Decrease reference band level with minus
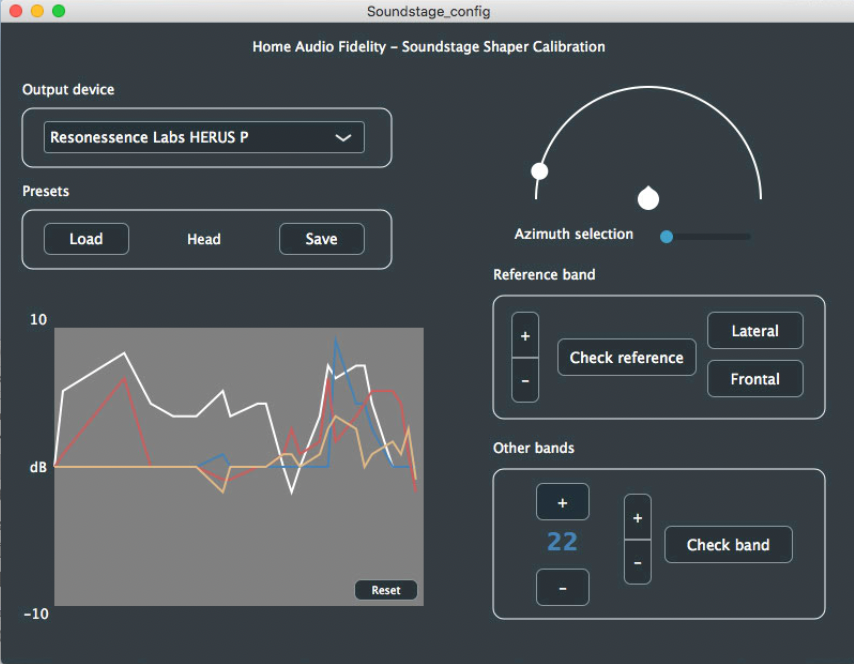854x664 pixels. (525, 380)
